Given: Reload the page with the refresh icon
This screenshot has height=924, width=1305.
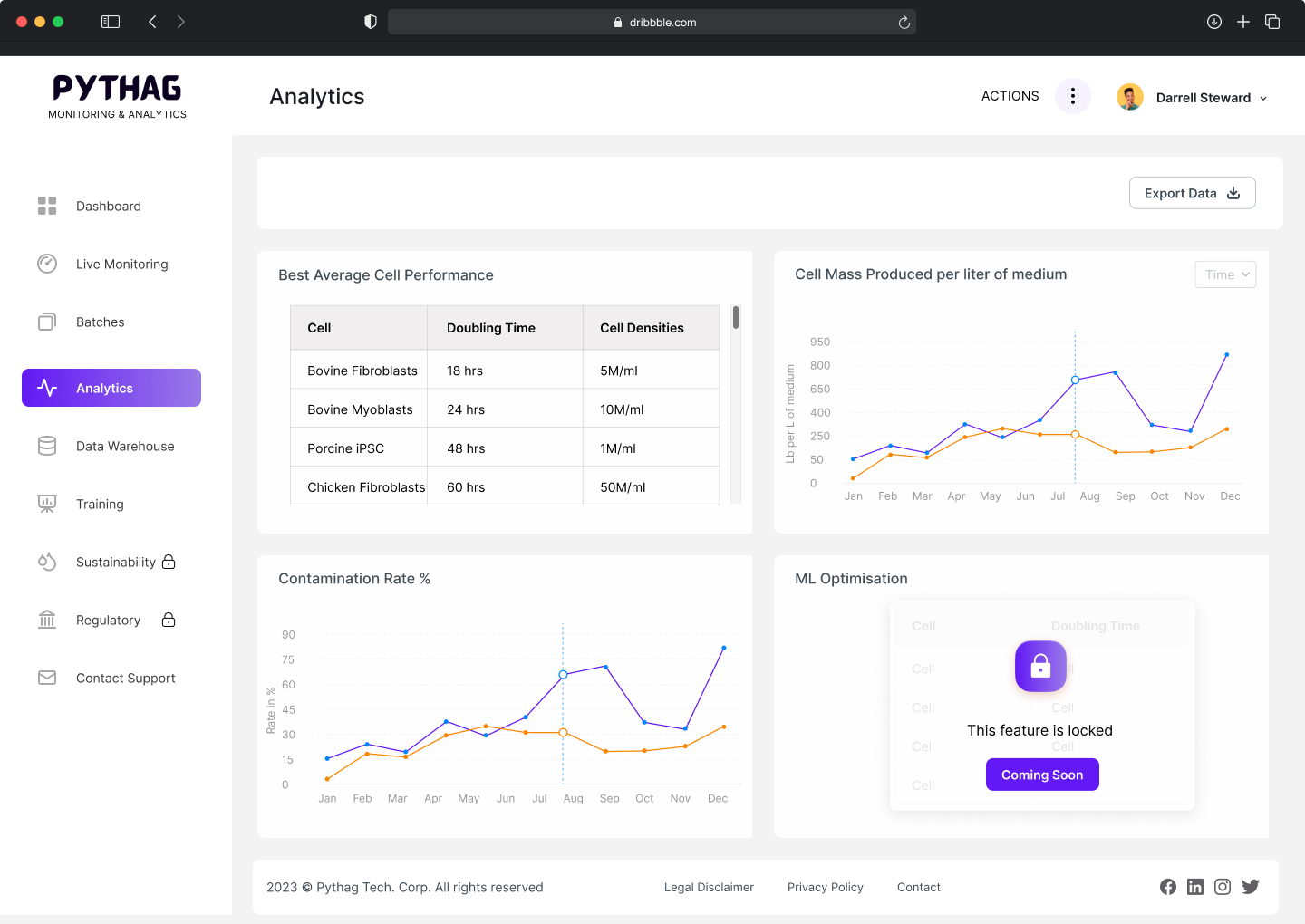Looking at the screenshot, I should [904, 23].
